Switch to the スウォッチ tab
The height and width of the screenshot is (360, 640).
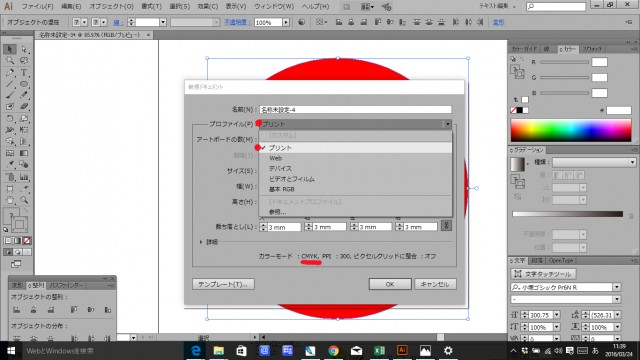592,49
